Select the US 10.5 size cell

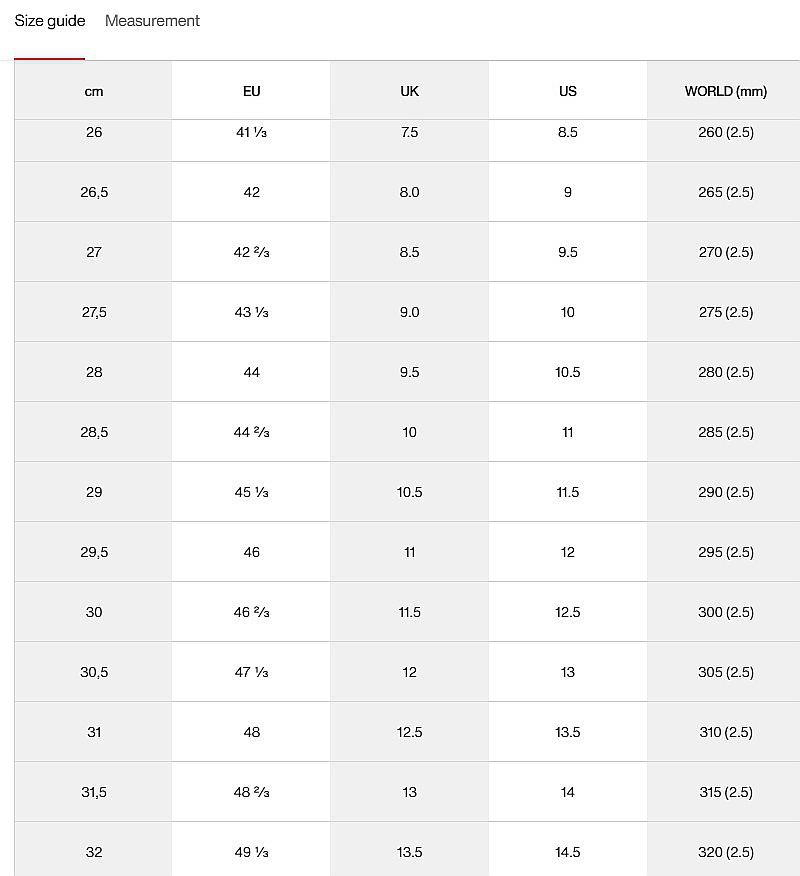568,372
